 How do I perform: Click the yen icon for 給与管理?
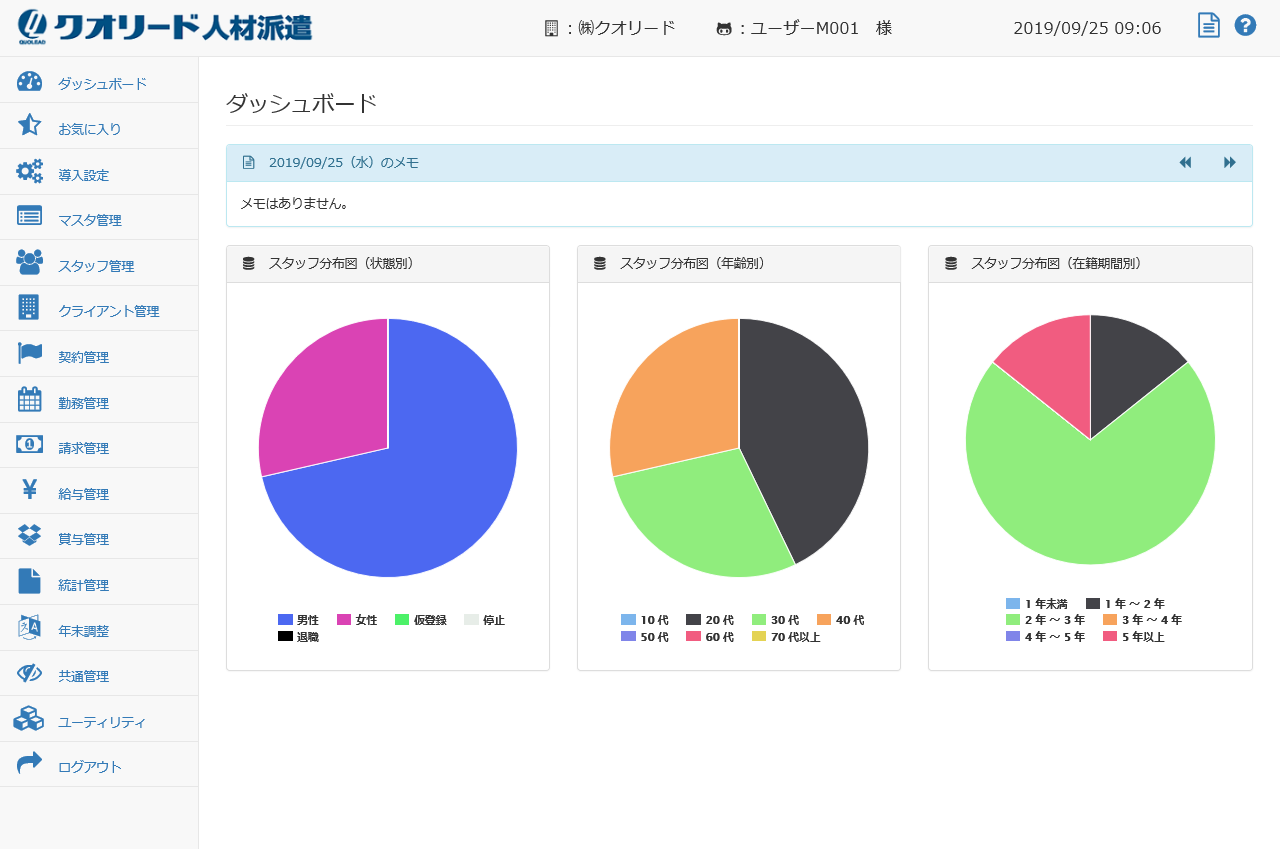click(x=29, y=490)
